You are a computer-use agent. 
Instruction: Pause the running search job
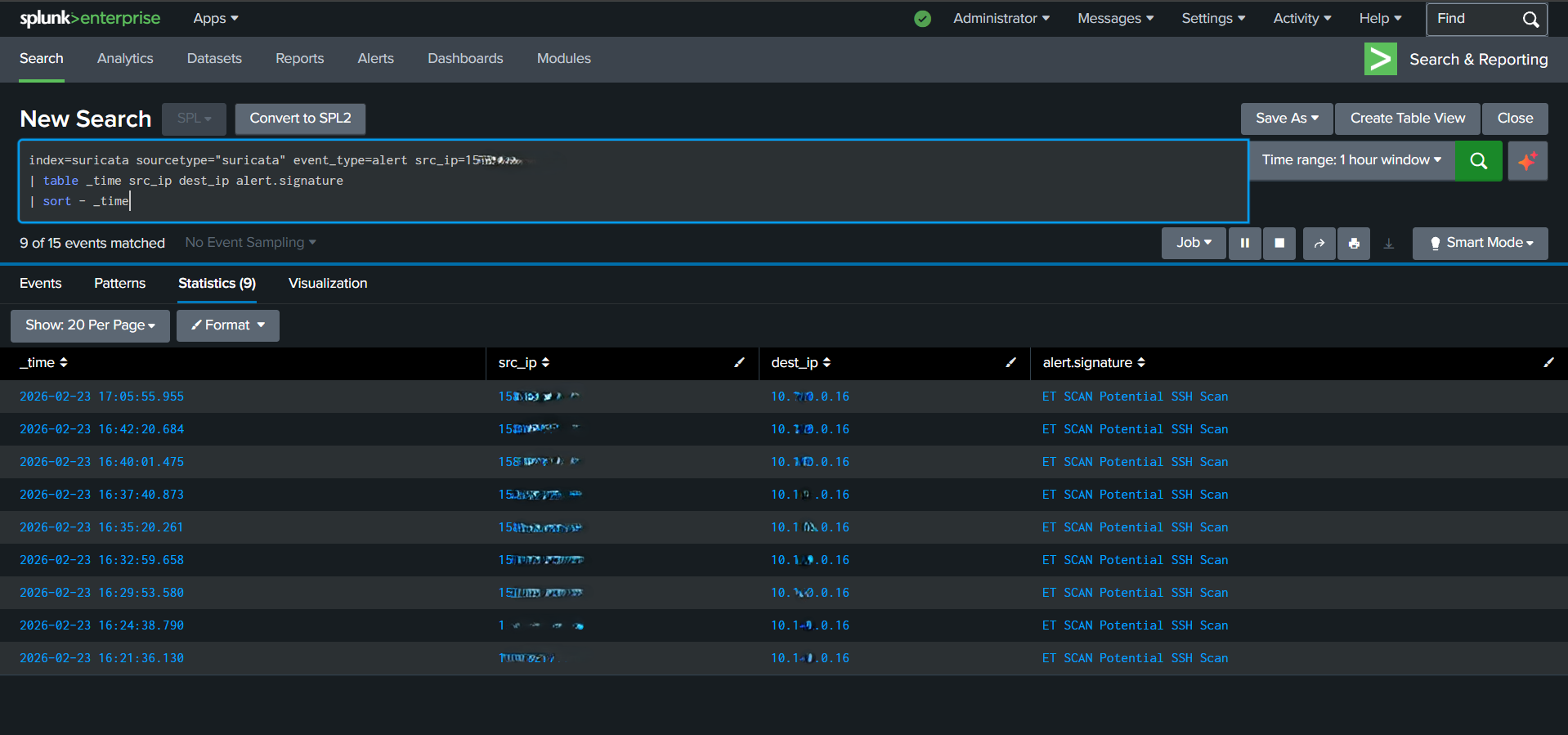pyautogui.click(x=1244, y=243)
